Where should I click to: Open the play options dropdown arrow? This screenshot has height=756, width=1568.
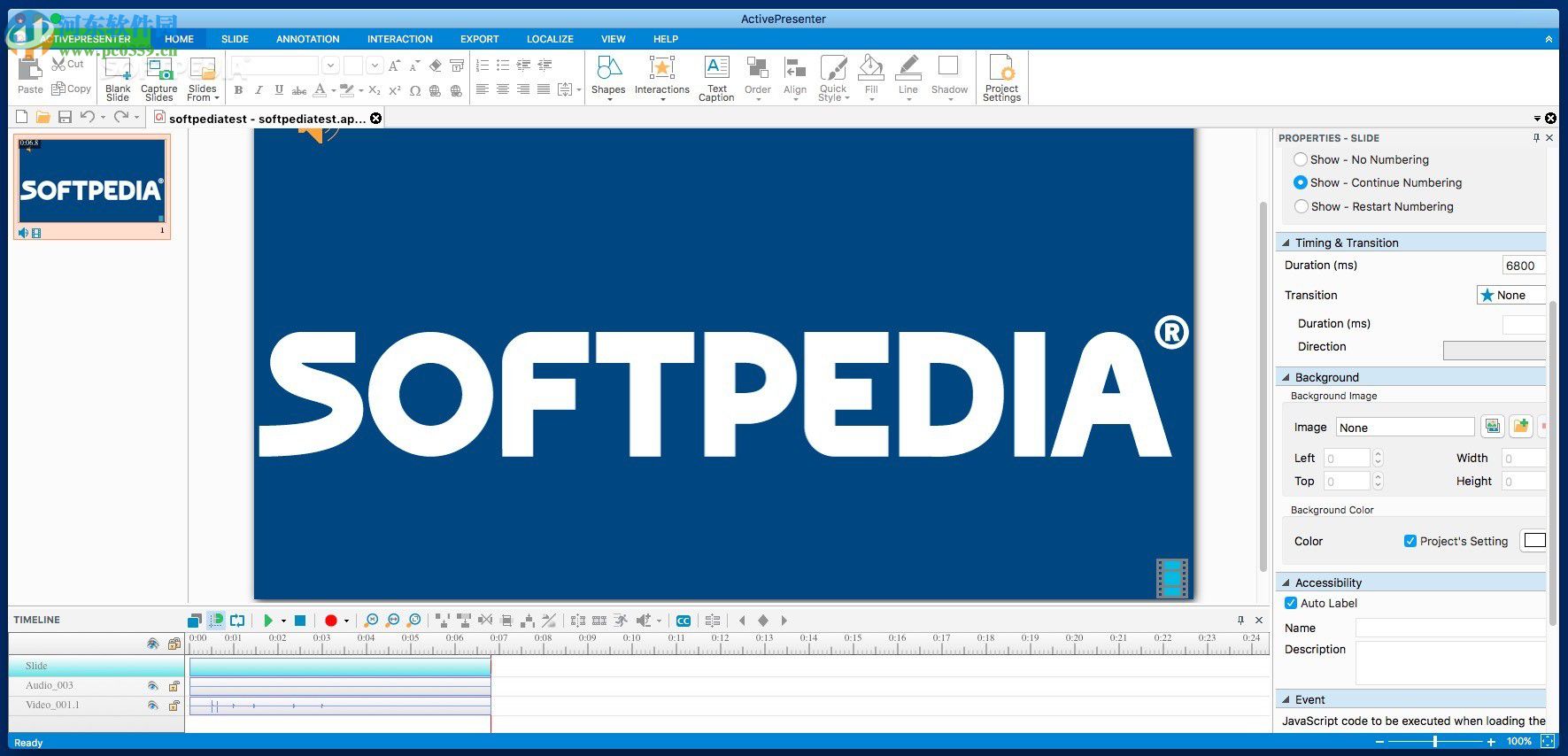[283, 621]
